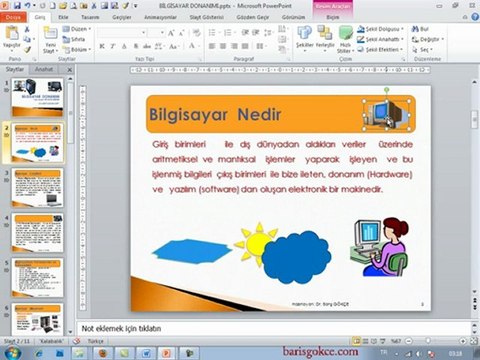Start slideshow from status bar view icons
Image resolution: width=480 pixels, height=360 pixels.
tap(383, 341)
